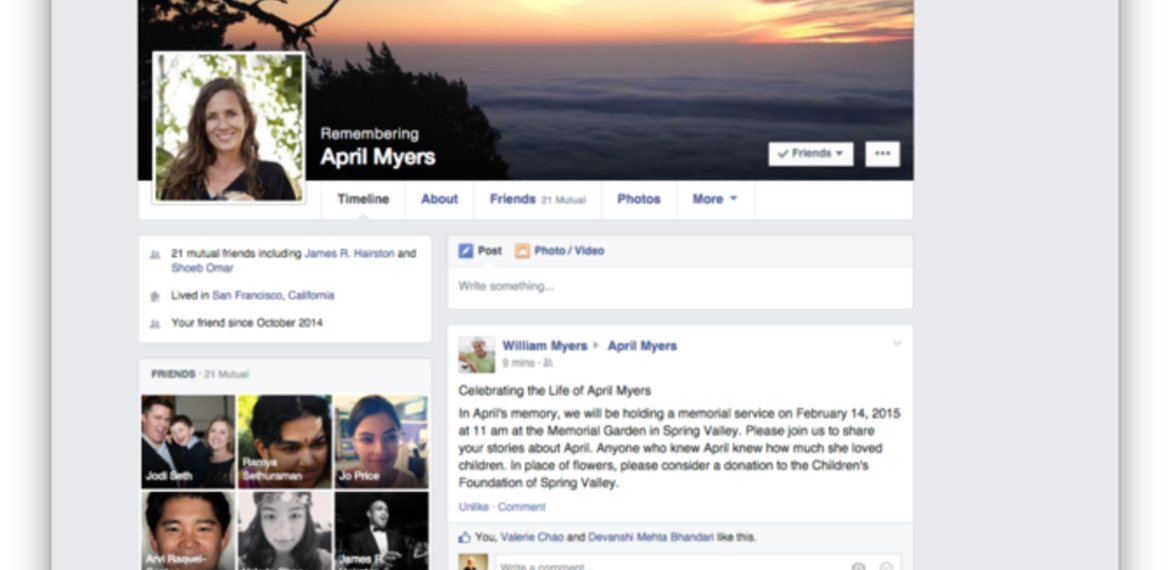Click the Lived in location icon
This screenshot has height=570, width=1170.
click(x=155, y=296)
